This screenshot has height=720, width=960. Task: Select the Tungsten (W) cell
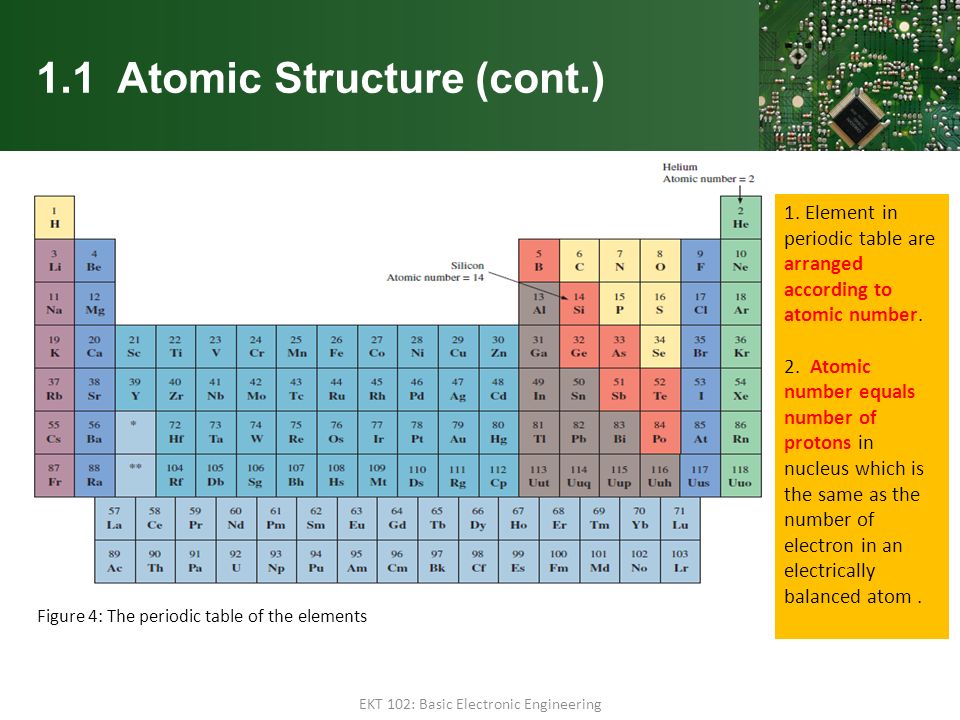pyautogui.click(x=256, y=432)
